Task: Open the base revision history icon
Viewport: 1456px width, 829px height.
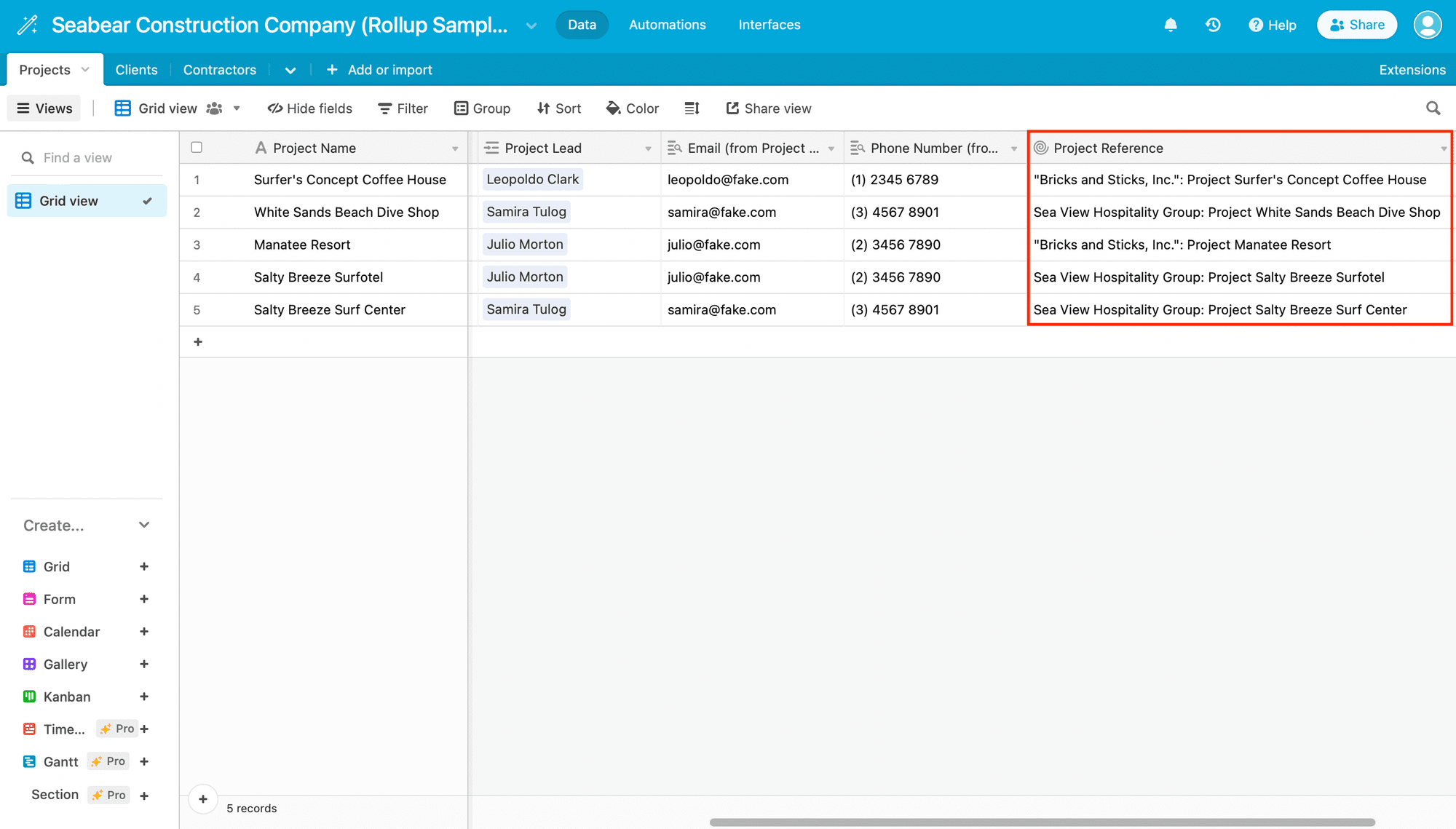Action: (x=1213, y=25)
